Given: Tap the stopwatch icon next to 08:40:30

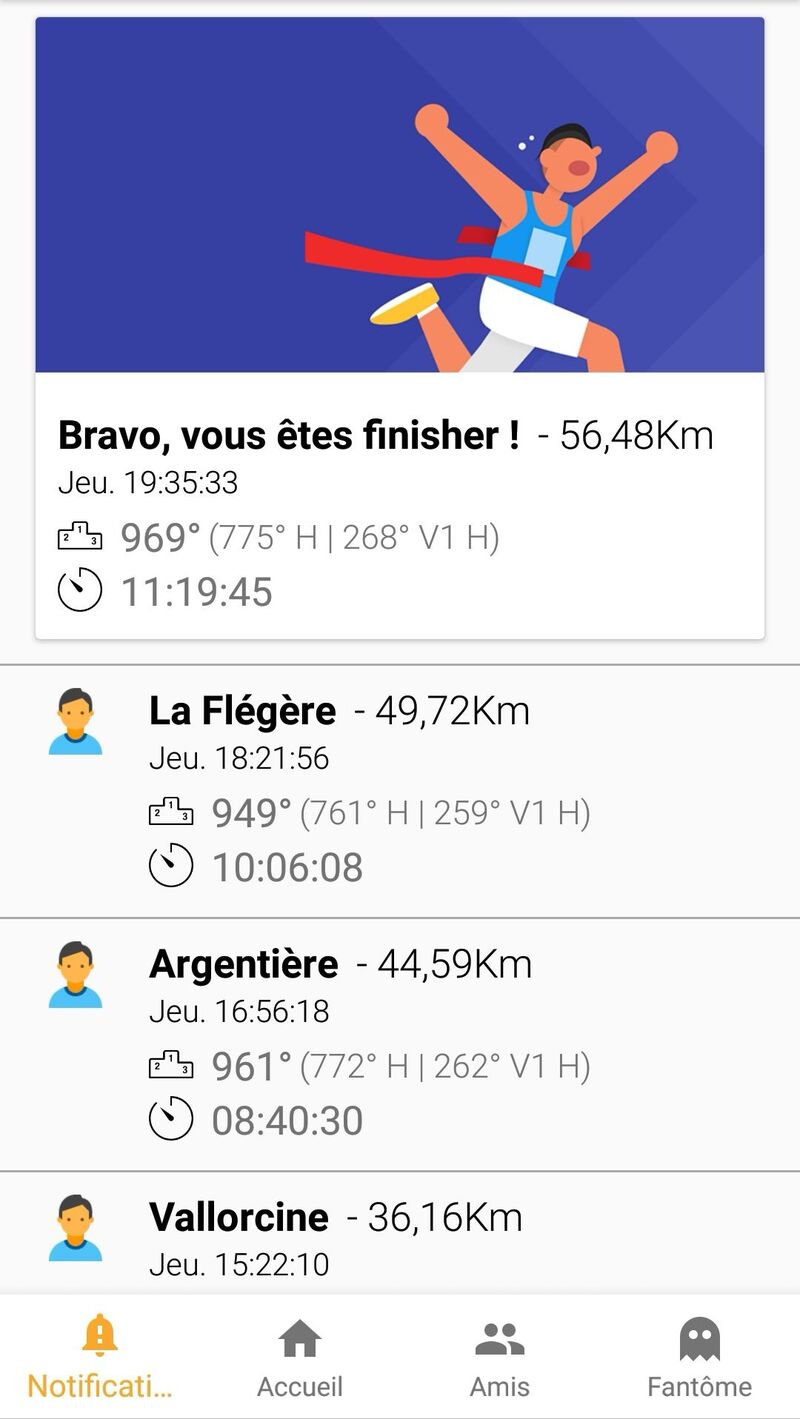Looking at the screenshot, I should (171, 1118).
